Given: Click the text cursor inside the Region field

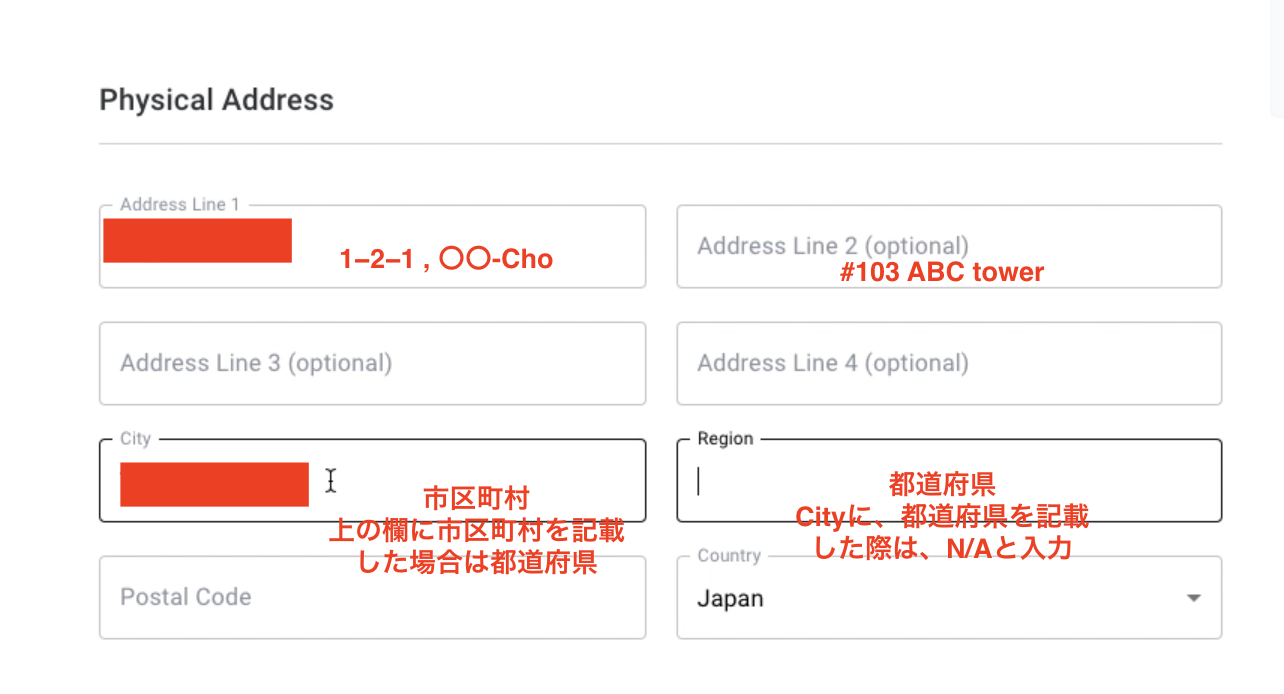Looking at the screenshot, I should coord(698,481).
